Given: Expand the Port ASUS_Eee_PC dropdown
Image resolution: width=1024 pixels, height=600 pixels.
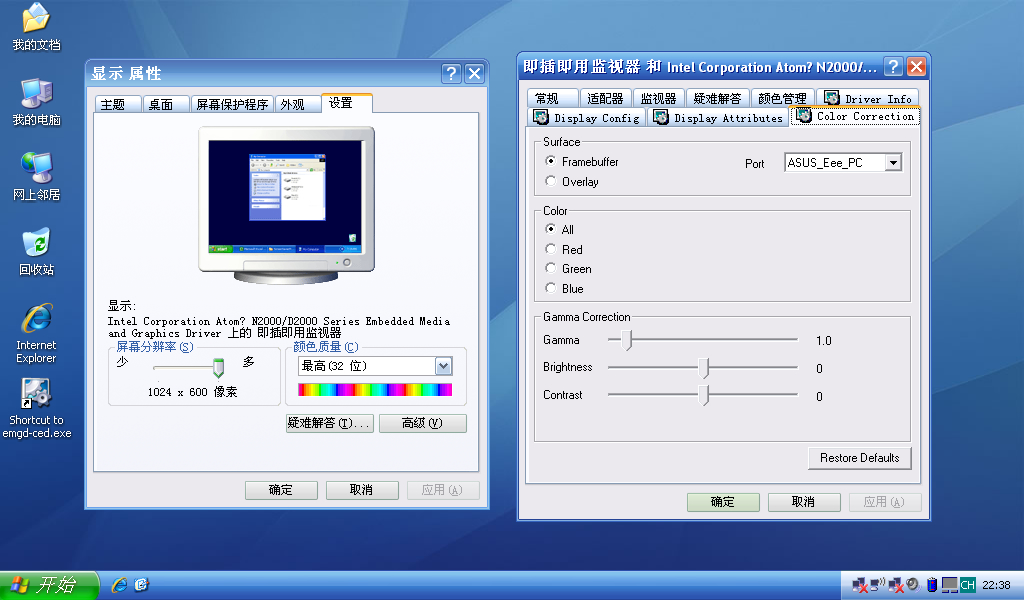Looking at the screenshot, I should 893,163.
